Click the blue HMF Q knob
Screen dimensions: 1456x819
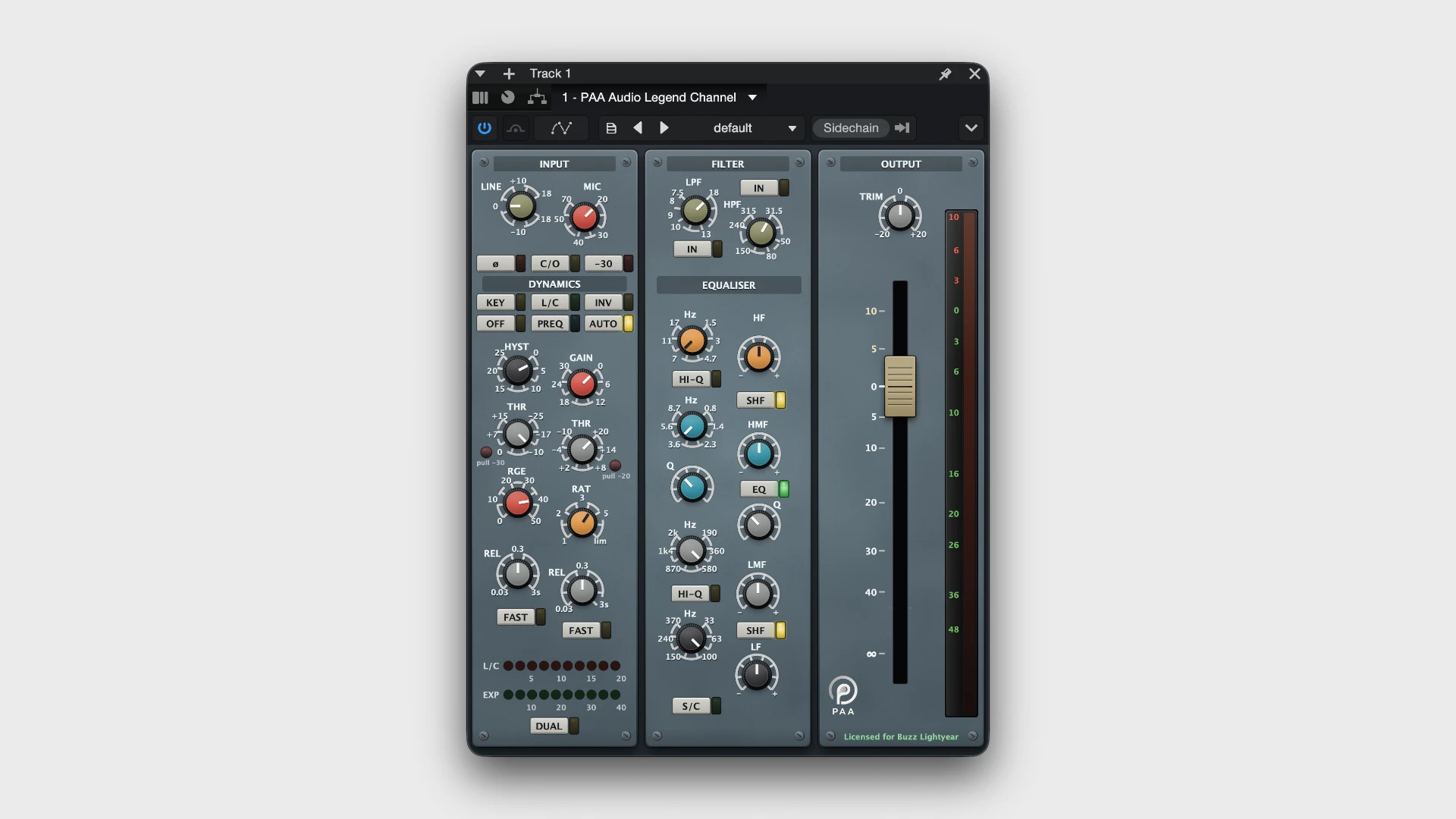692,488
